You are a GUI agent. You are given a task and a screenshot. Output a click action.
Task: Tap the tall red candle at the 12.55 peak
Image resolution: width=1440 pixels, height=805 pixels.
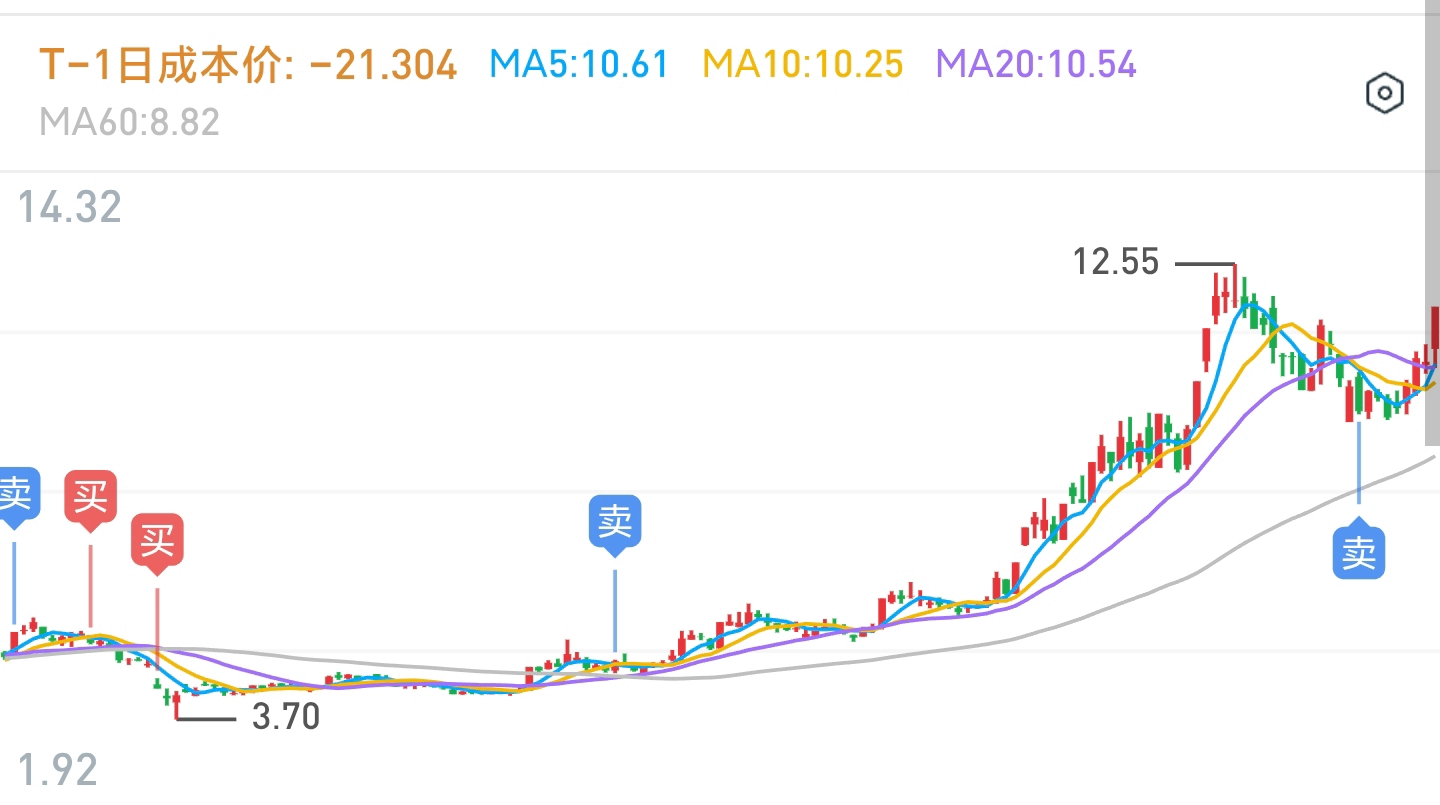click(x=1234, y=285)
